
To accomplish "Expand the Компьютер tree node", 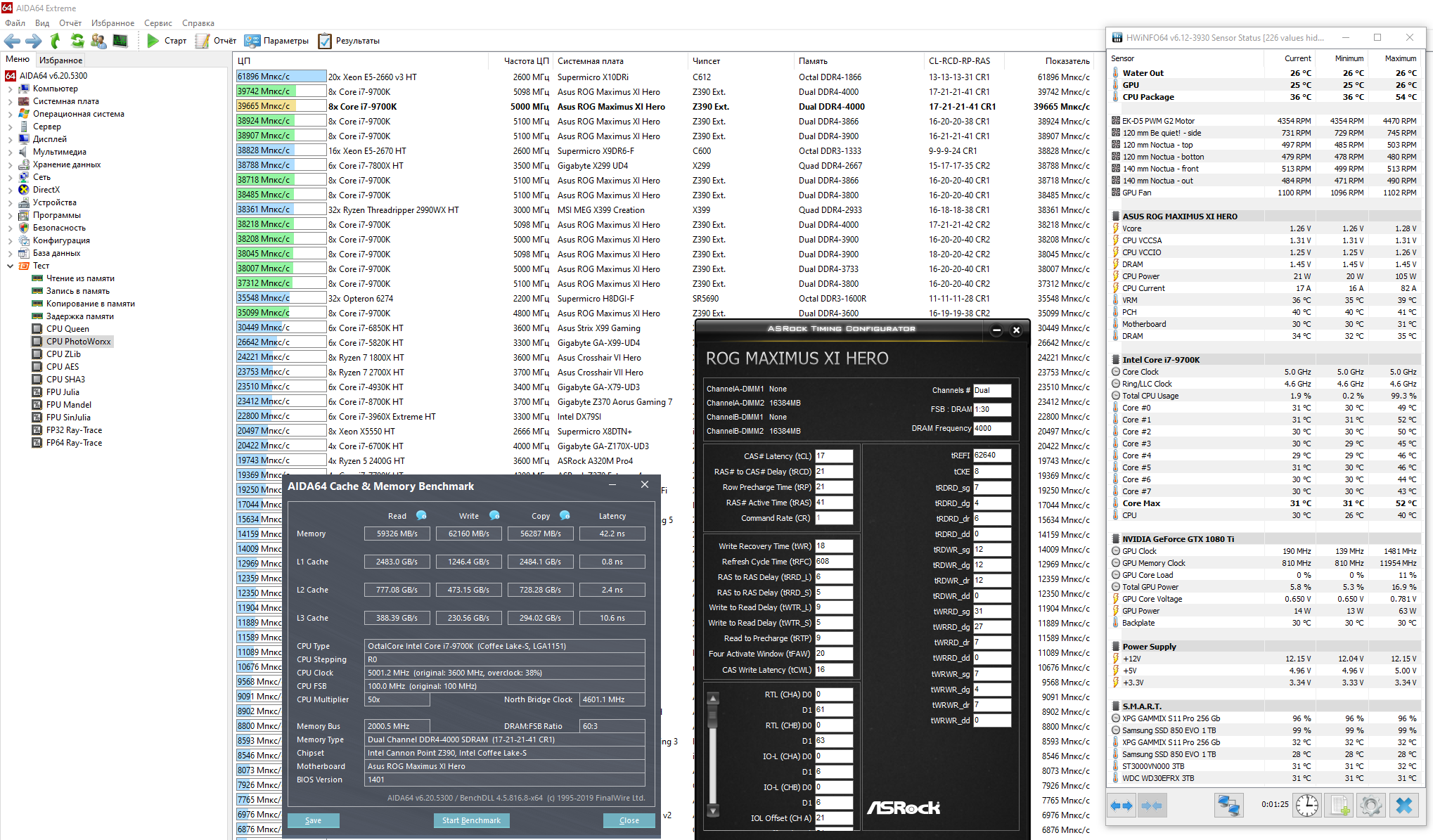I will pyautogui.click(x=10, y=89).
